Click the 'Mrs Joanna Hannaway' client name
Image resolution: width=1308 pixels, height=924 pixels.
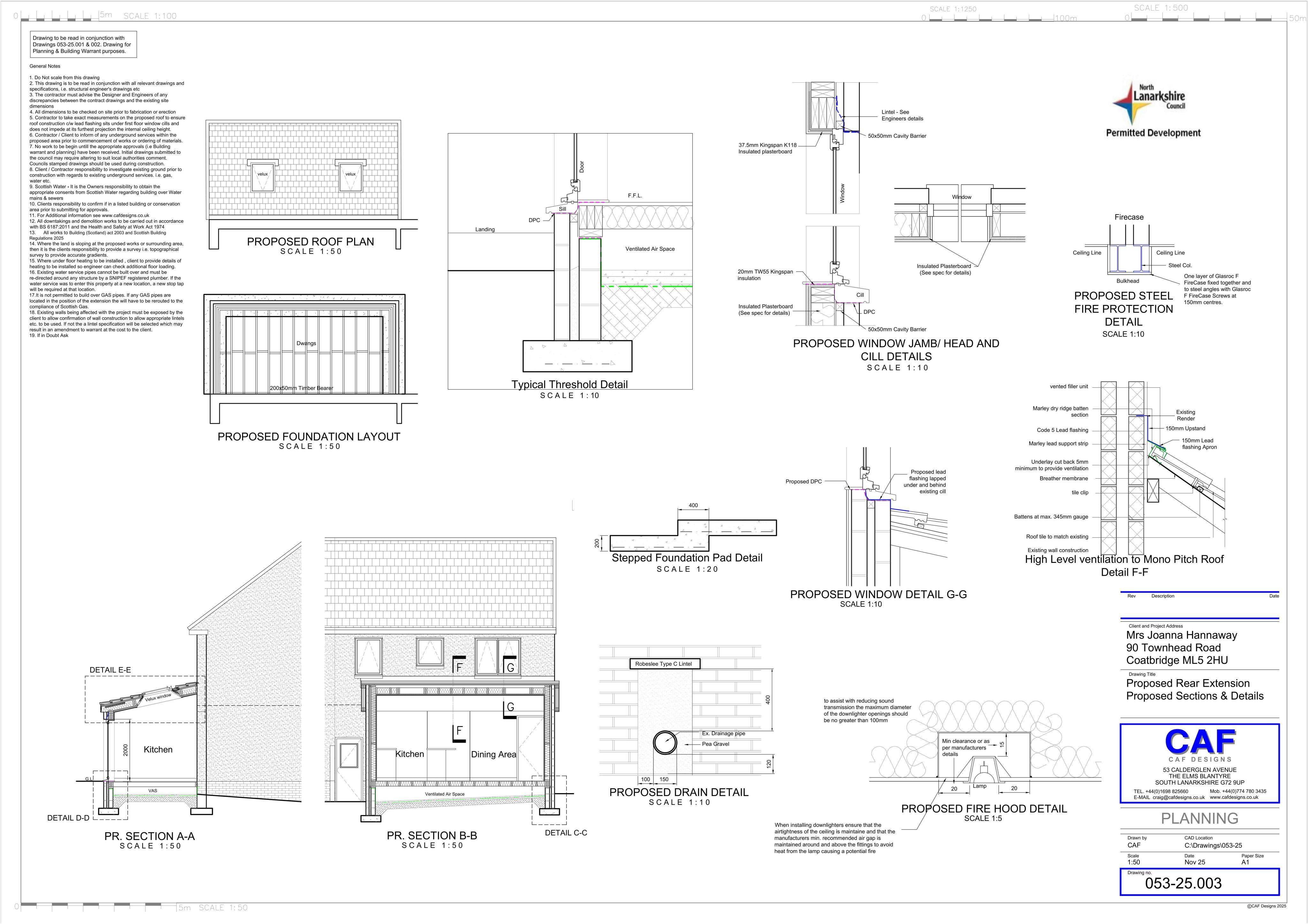(x=1182, y=635)
